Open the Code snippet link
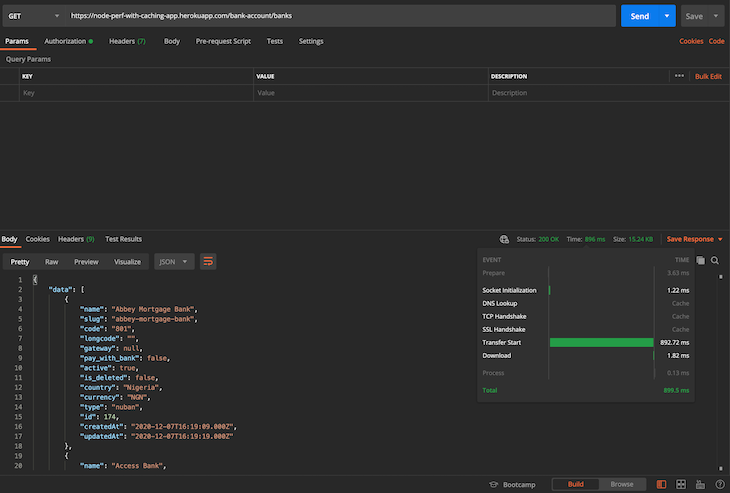 tap(716, 41)
